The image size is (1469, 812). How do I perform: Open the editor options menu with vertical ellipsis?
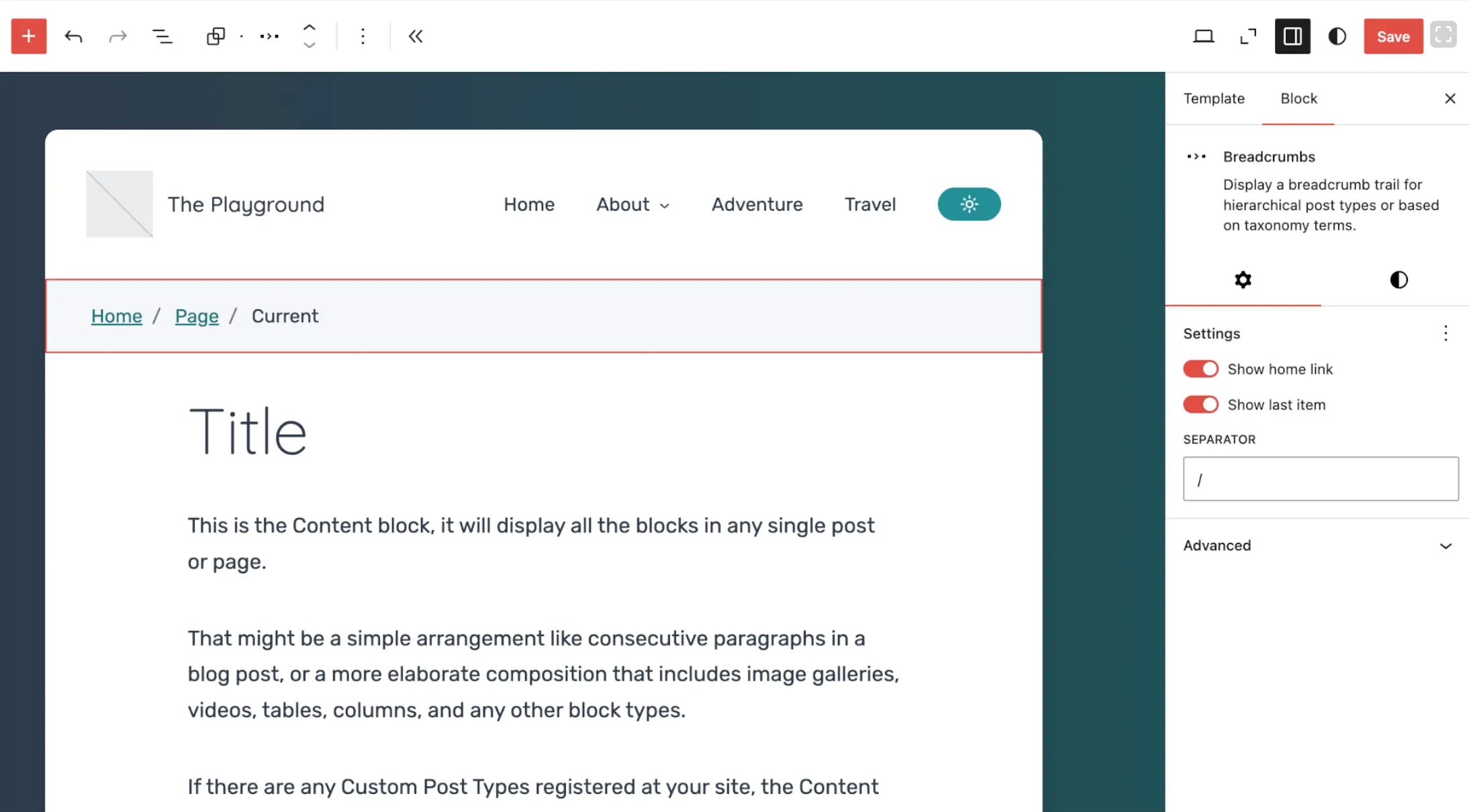click(363, 36)
